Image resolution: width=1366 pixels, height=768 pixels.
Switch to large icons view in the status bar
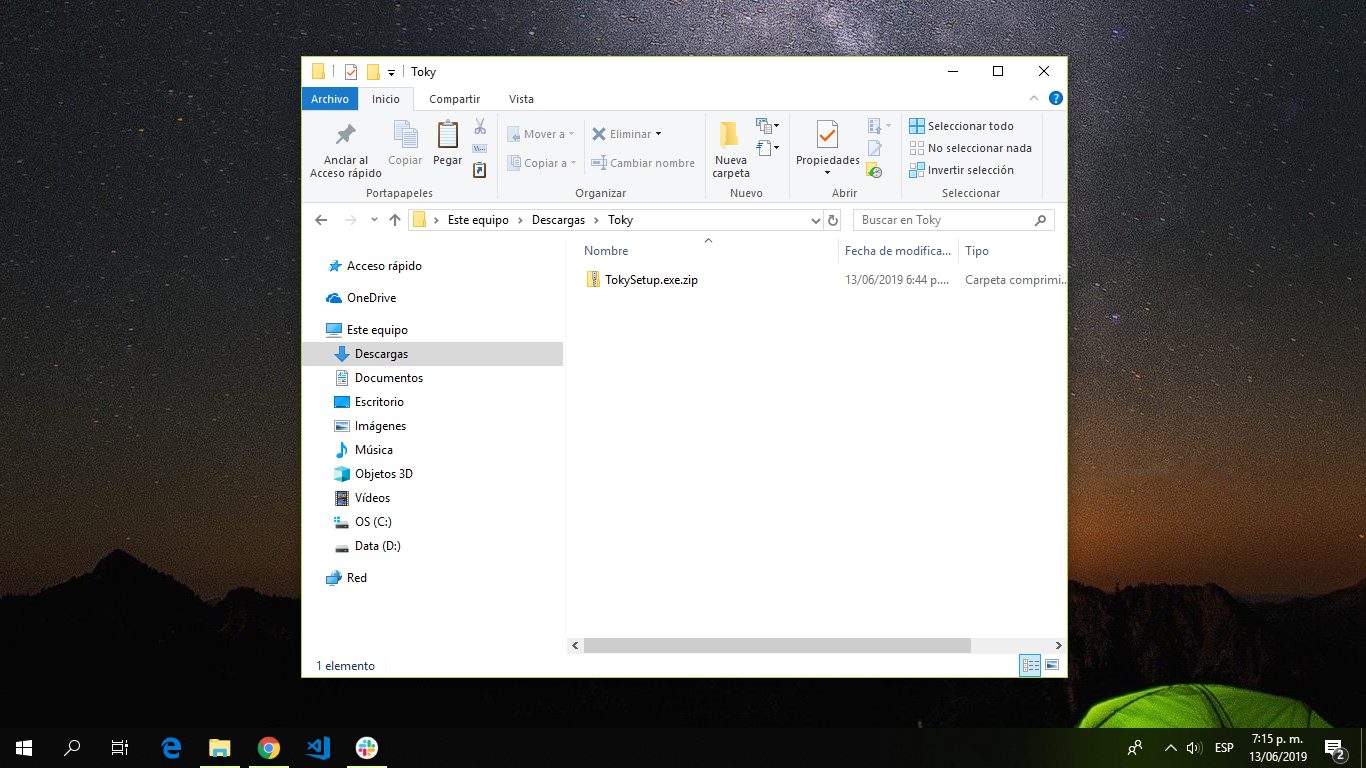pos(1052,665)
